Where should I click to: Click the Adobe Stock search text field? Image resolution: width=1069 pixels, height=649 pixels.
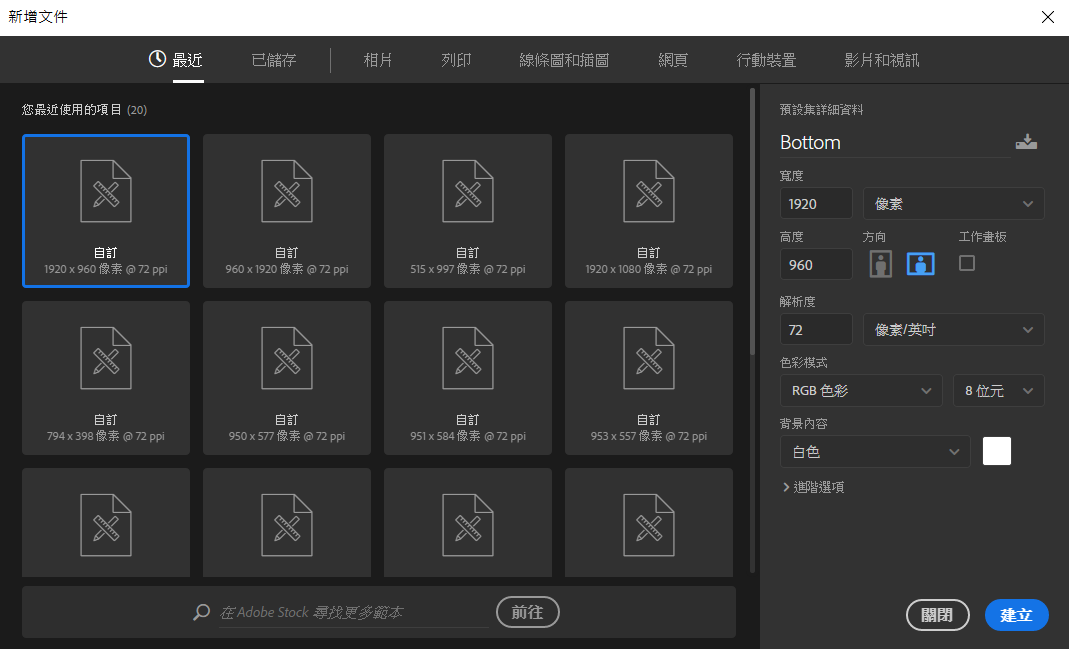[354, 612]
